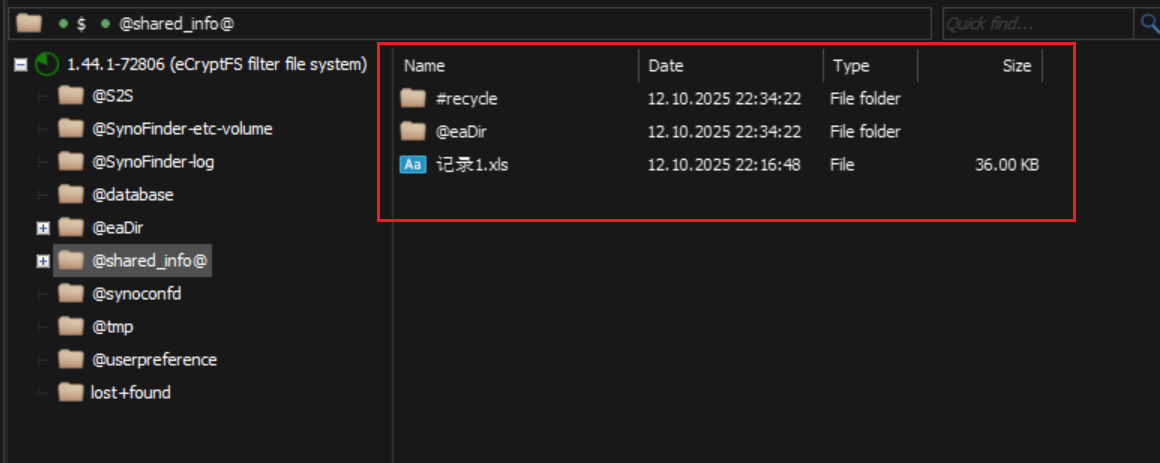The height and width of the screenshot is (463, 1160).
Task: Expand the @eaDir tree node
Action: (x=42, y=228)
